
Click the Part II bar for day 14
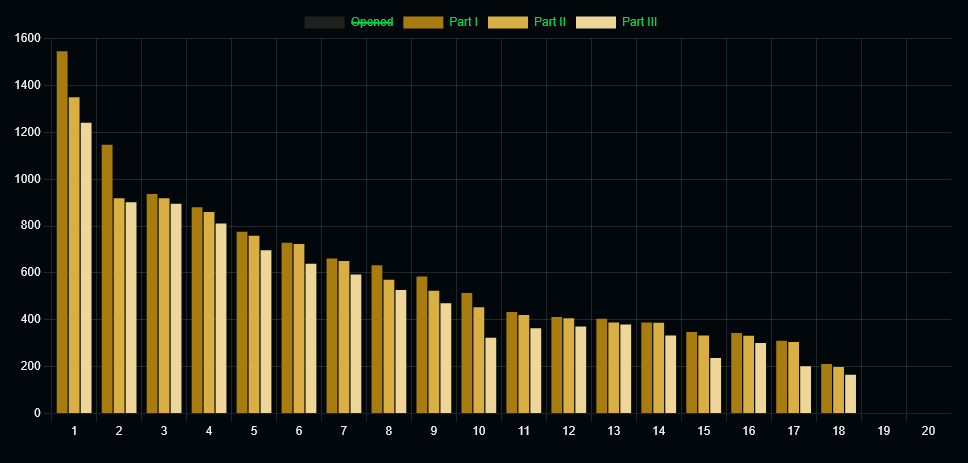pyautogui.click(x=659, y=368)
